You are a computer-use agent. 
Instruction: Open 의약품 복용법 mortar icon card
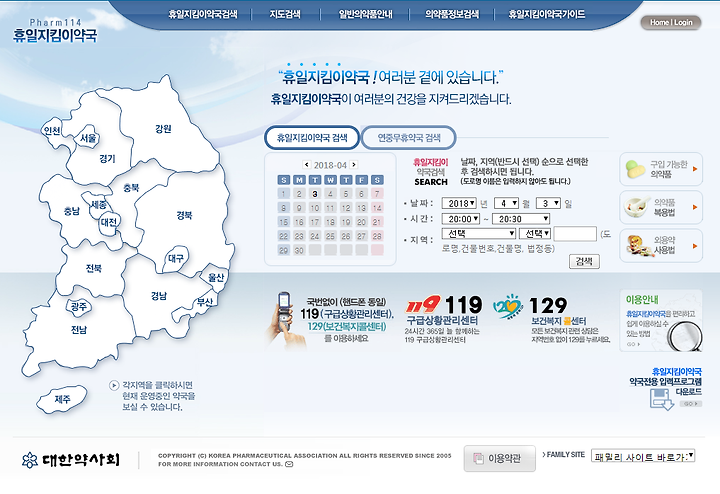point(661,207)
